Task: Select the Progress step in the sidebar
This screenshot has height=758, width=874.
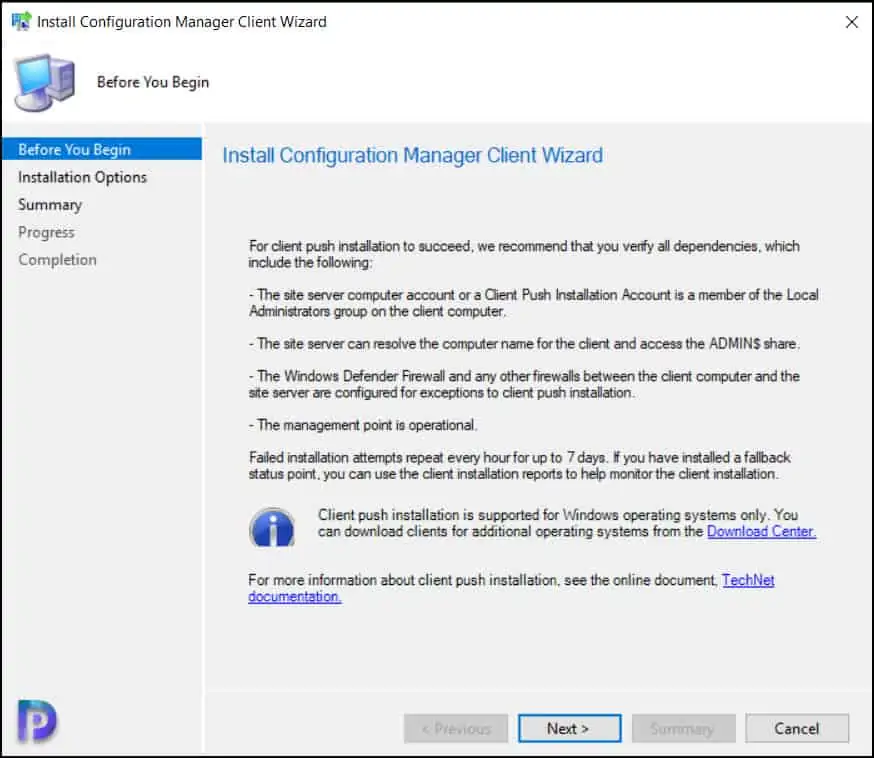Action: (x=46, y=232)
